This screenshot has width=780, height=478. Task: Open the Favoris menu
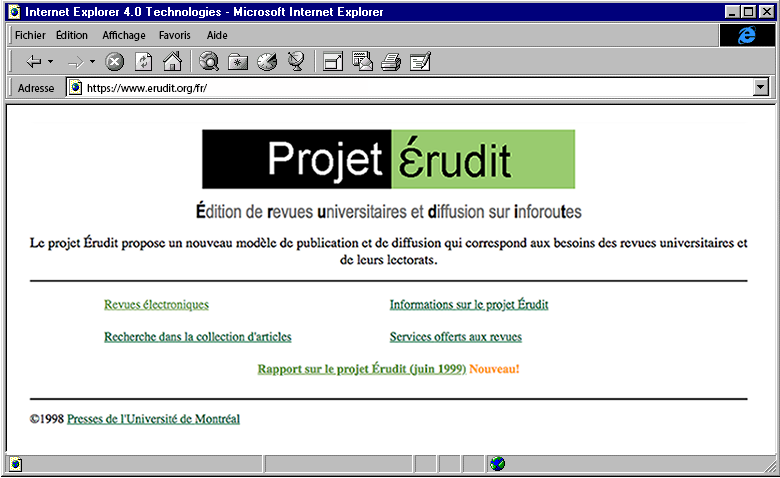(x=175, y=35)
